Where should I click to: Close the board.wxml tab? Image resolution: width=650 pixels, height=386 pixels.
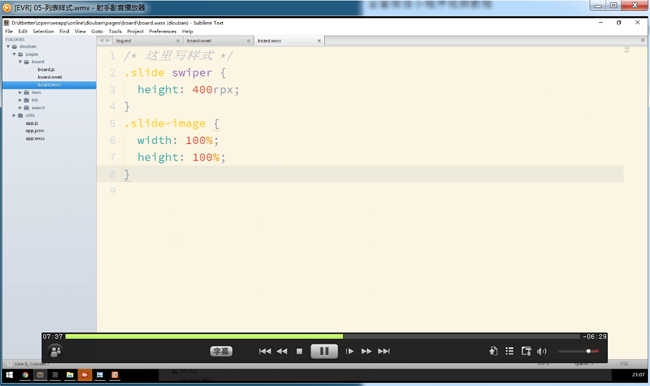248,41
